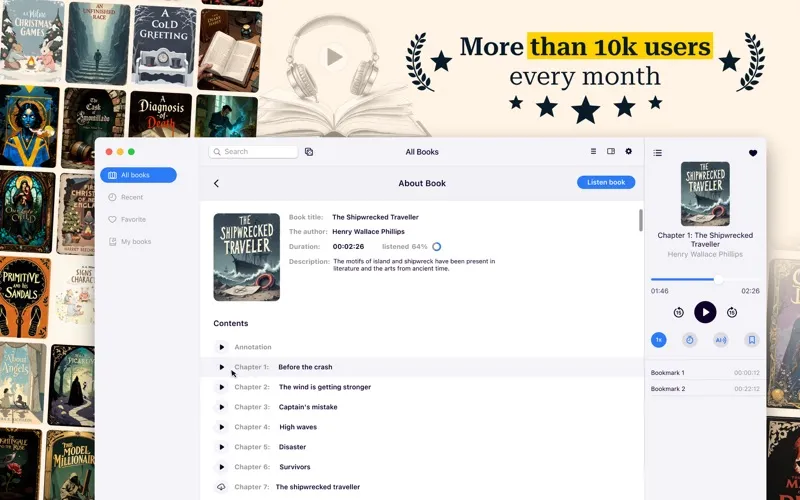Jump to Bookmark 1
Image resolution: width=800 pixels, height=500 pixels.
[x=705, y=372]
